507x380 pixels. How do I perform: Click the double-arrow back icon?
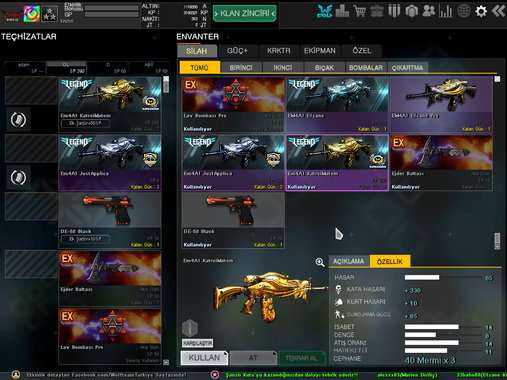(x=499, y=11)
